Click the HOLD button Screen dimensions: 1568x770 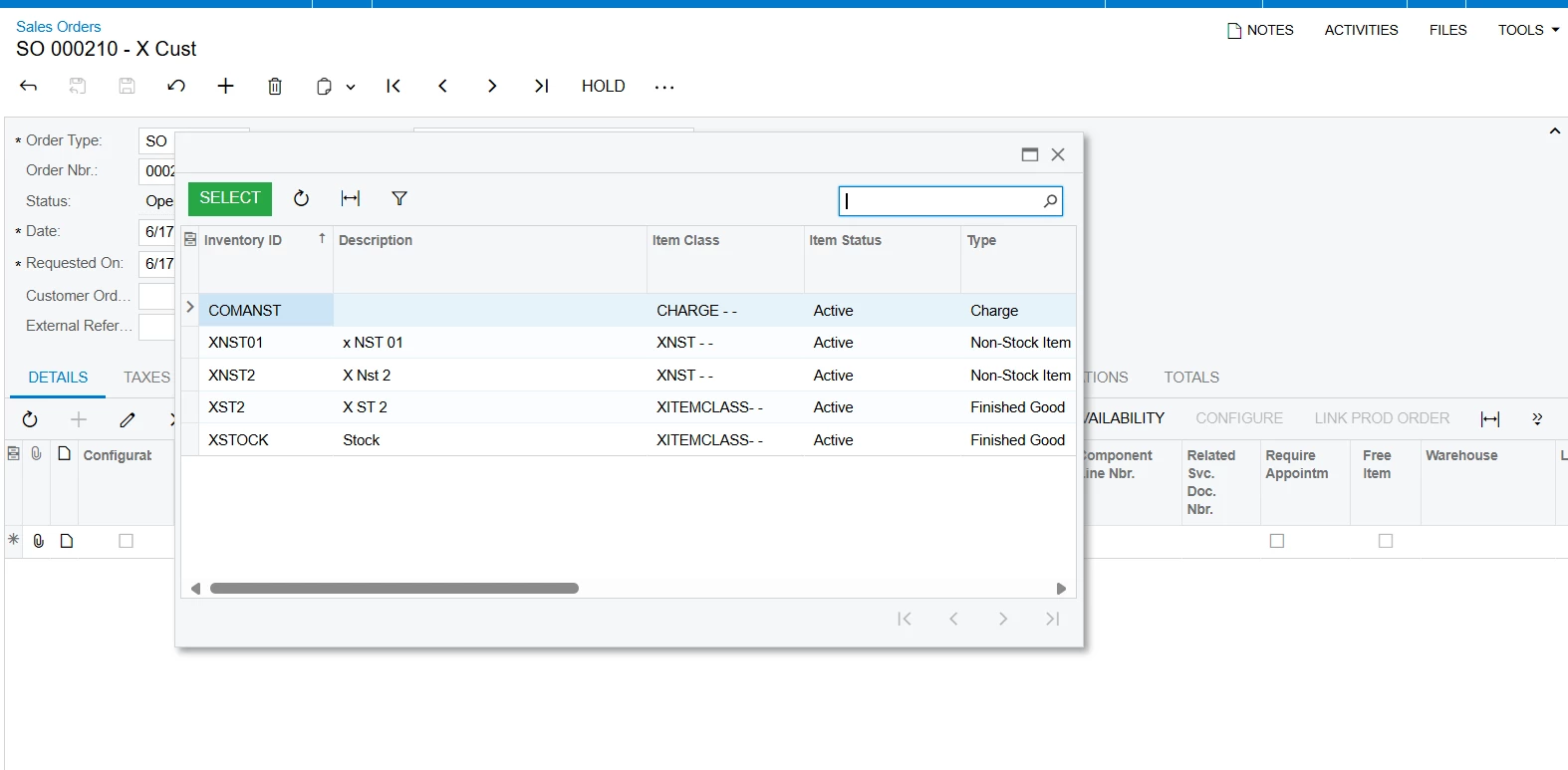click(604, 86)
